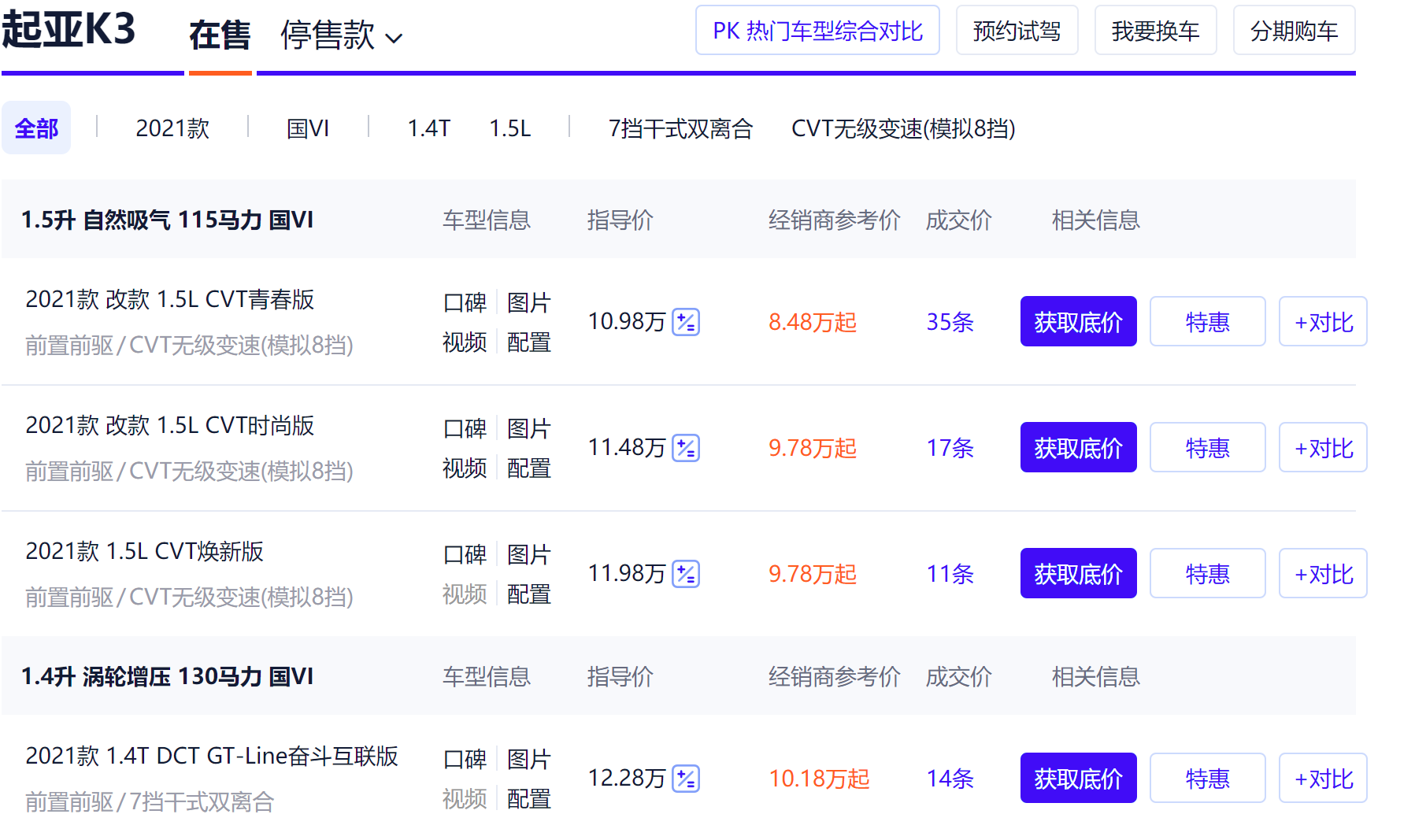Filter by CVT无级变速(模拟8挡)
The width and height of the screenshot is (1415, 840).
point(903,128)
